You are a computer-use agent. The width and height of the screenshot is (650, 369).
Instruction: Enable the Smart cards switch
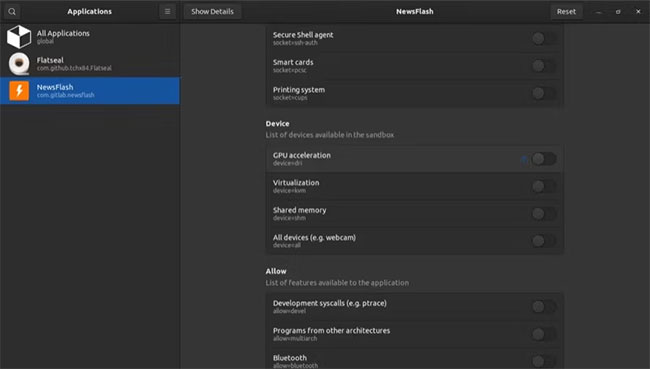click(544, 66)
